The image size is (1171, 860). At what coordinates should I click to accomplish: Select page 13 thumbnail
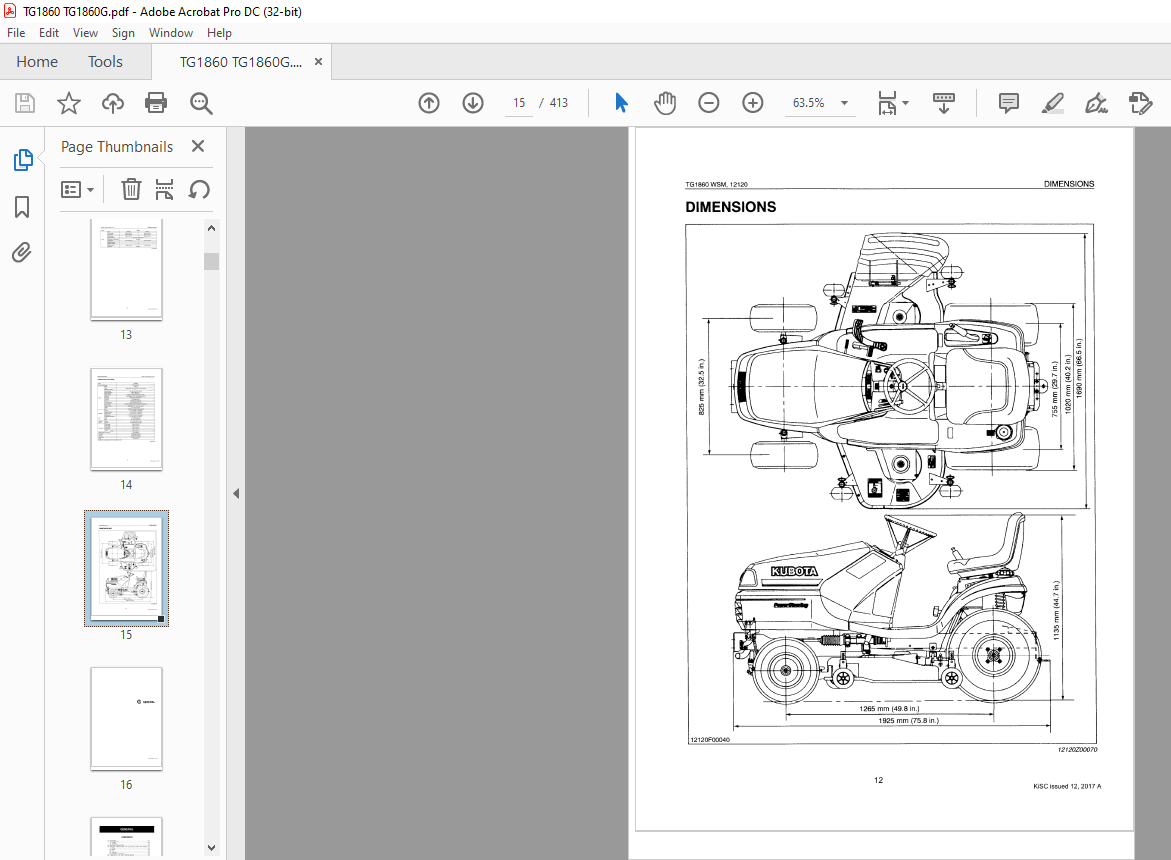pyautogui.click(x=126, y=269)
